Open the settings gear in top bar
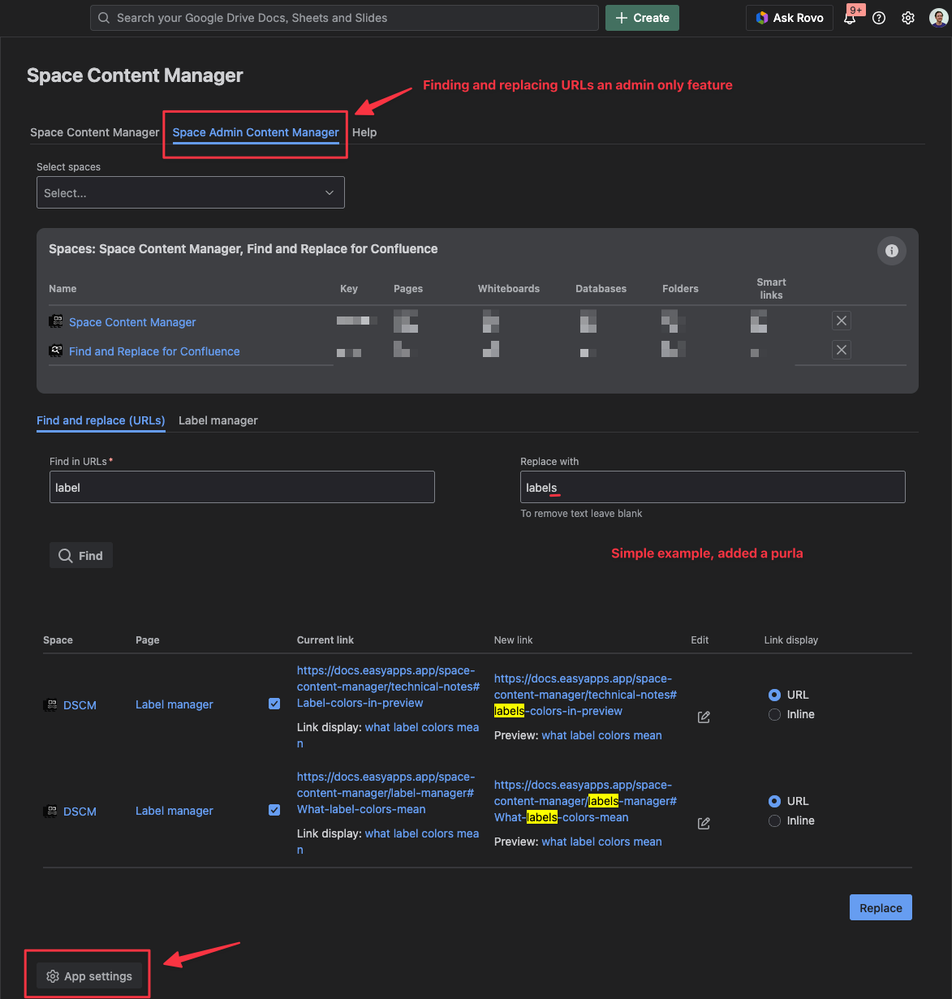 click(x=908, y=18)
